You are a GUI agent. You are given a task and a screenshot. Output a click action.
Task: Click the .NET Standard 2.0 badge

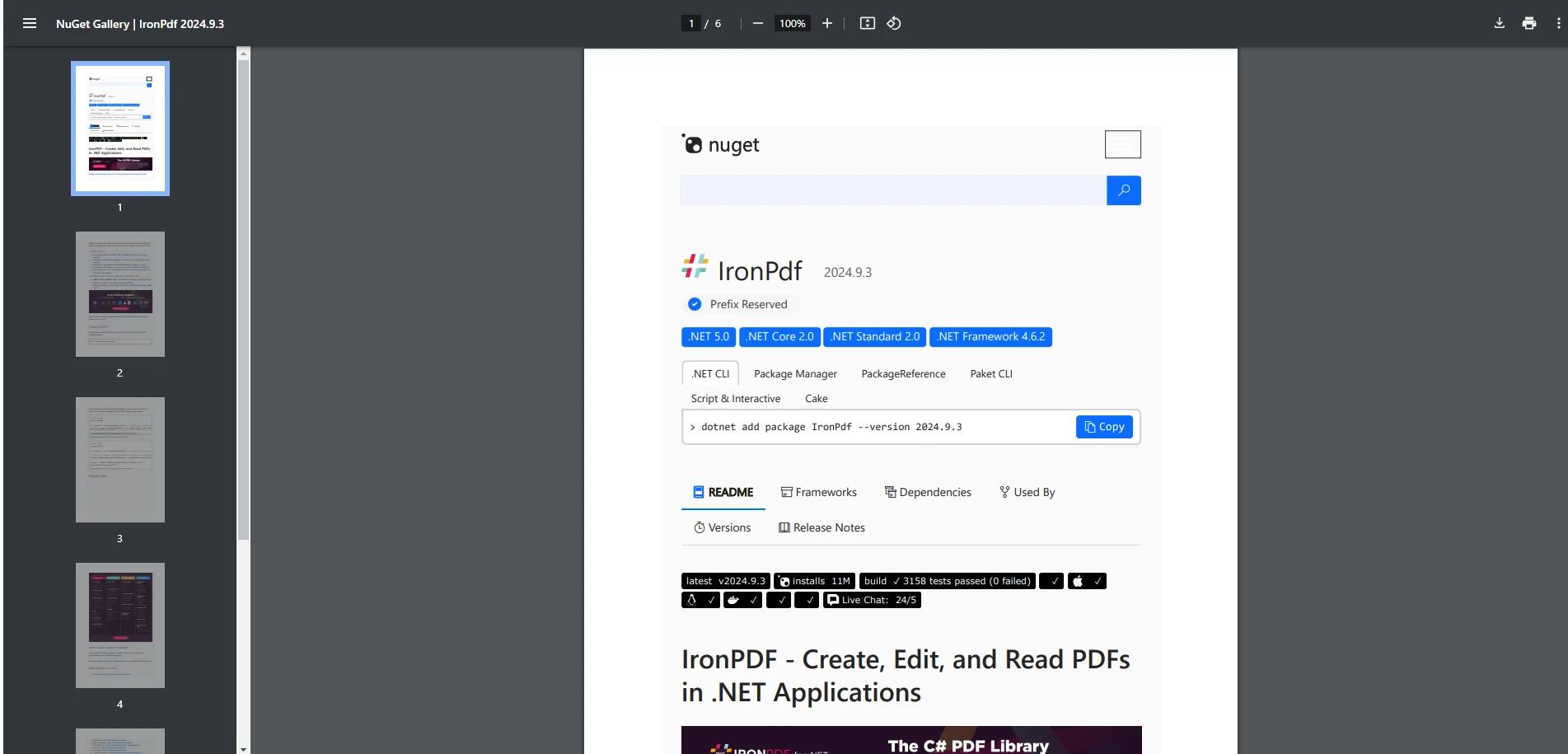[875, 337]
